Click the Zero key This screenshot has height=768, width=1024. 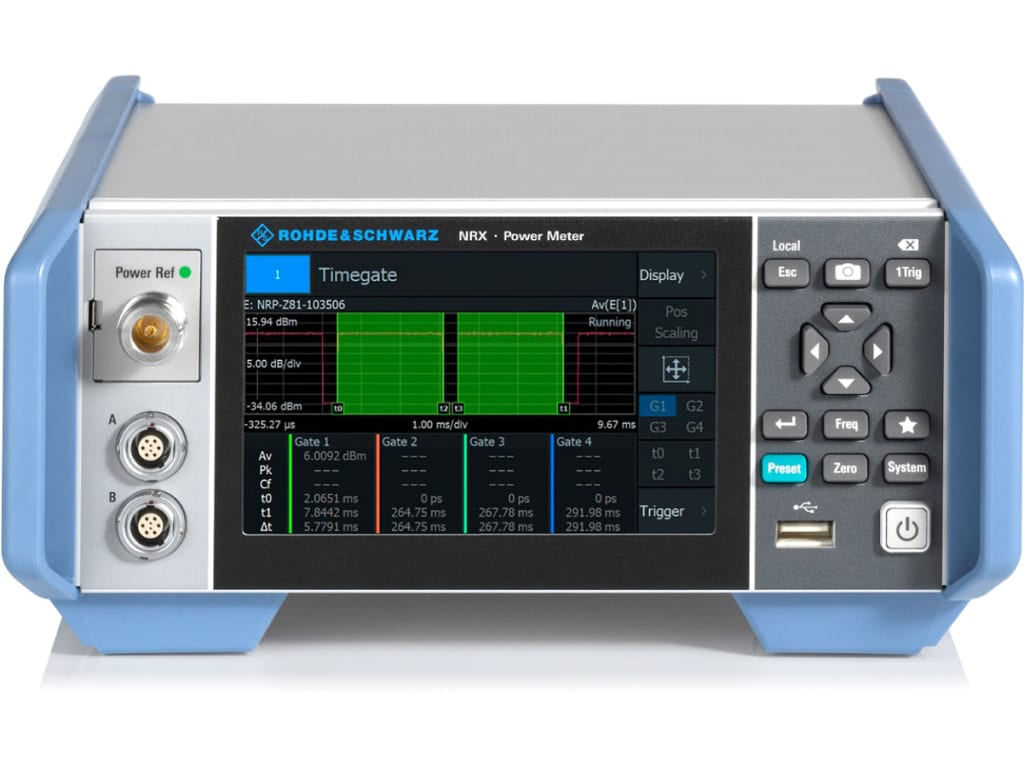tap(845, 468)
